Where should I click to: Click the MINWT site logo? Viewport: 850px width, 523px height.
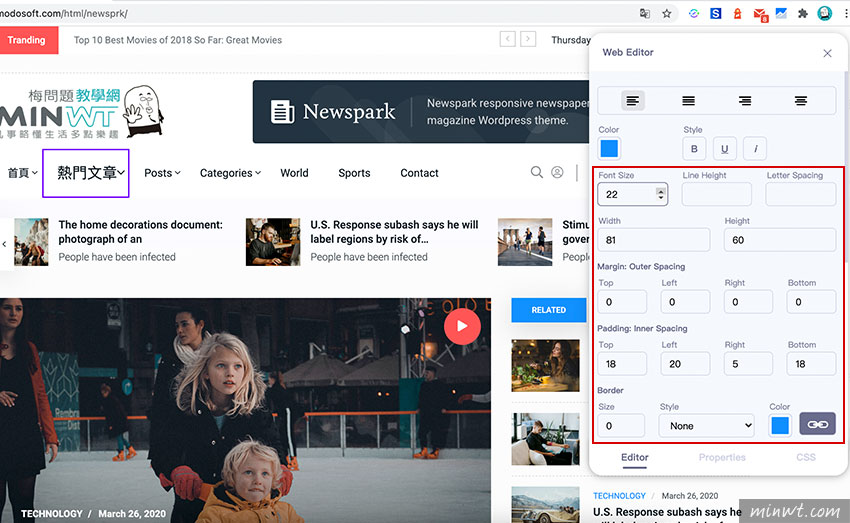81,112
